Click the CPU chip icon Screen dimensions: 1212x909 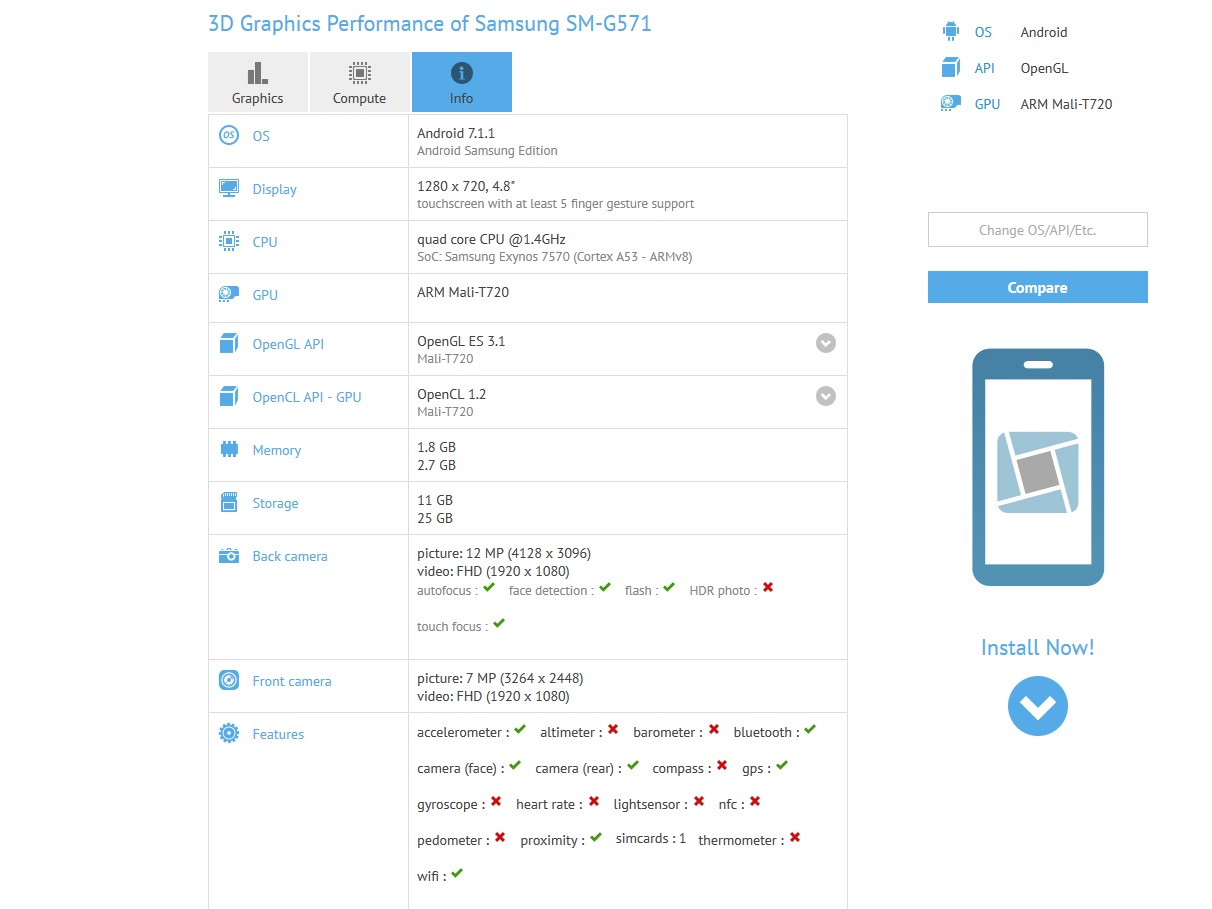click(x=229, y=241)
